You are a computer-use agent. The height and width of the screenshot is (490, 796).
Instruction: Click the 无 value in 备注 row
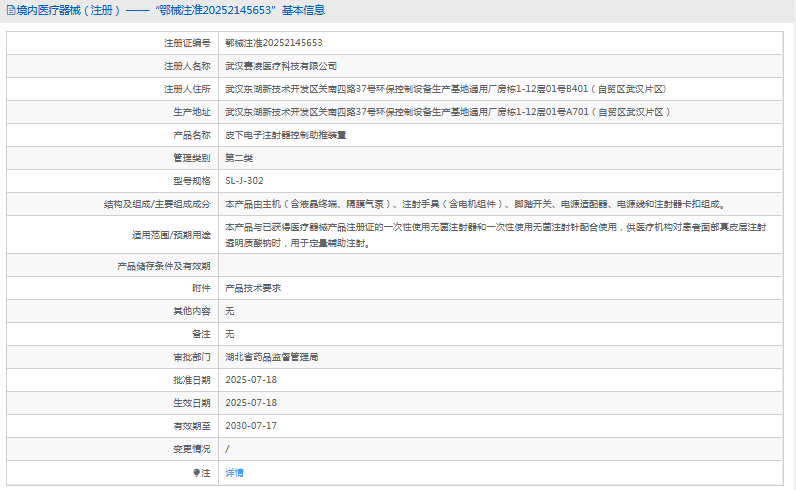coord(230,334)
